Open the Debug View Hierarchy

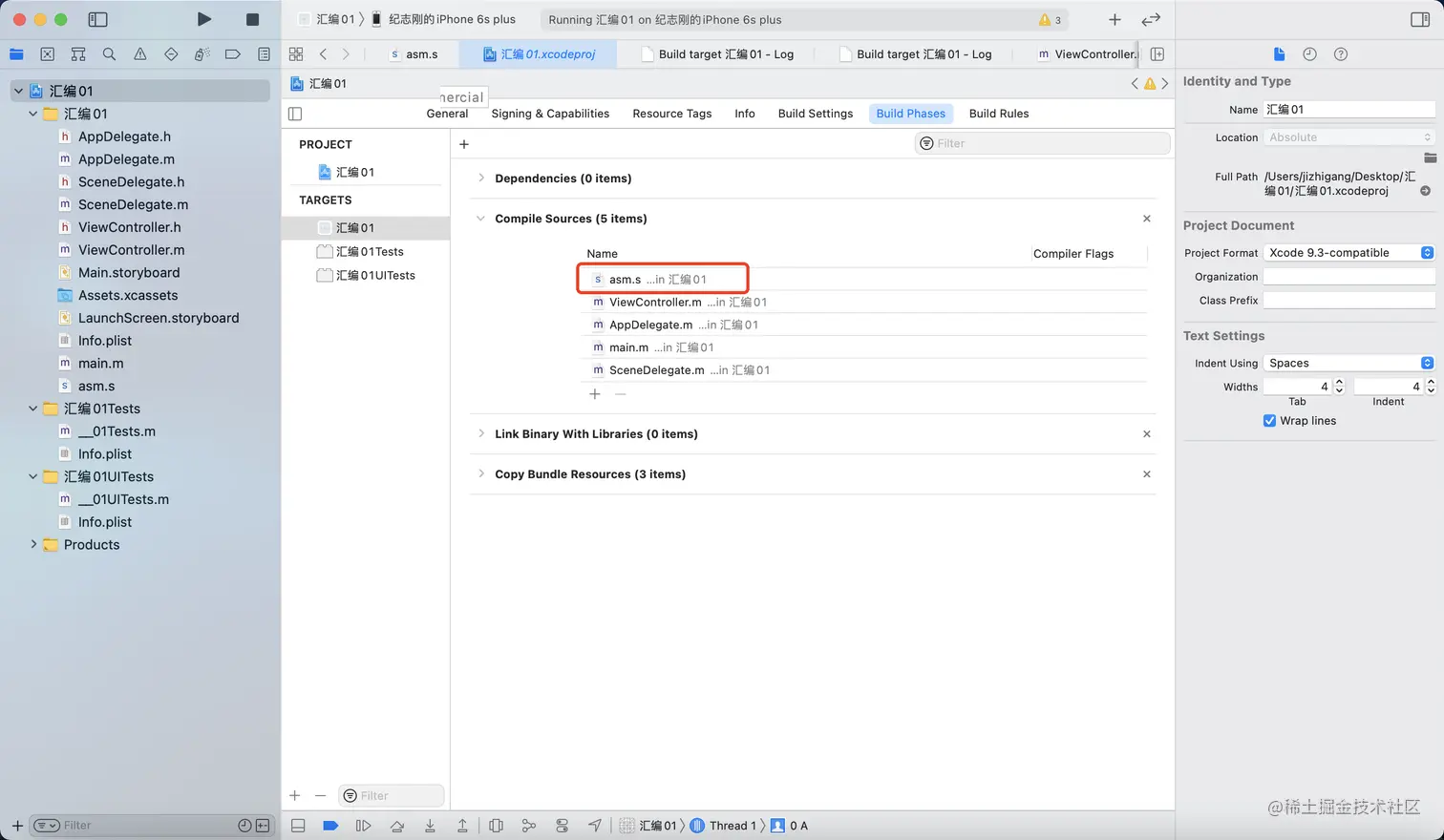pos(496,826)
